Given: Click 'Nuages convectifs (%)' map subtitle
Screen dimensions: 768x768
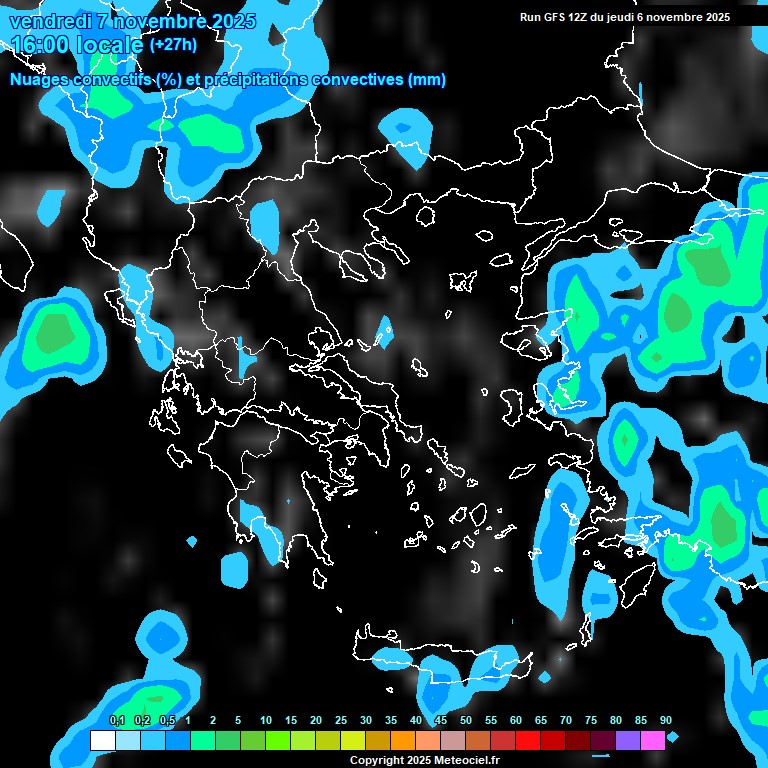Looking at the screenshot, I should pos(96,79).
